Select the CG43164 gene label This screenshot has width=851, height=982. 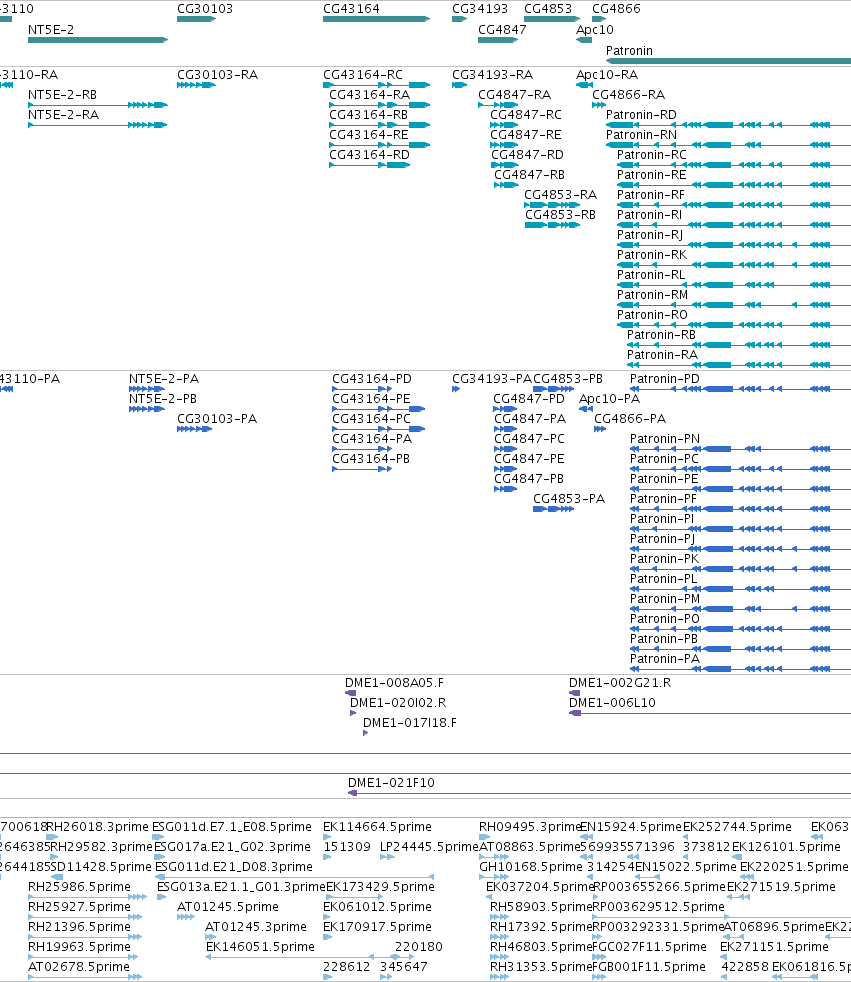(351, 9)
